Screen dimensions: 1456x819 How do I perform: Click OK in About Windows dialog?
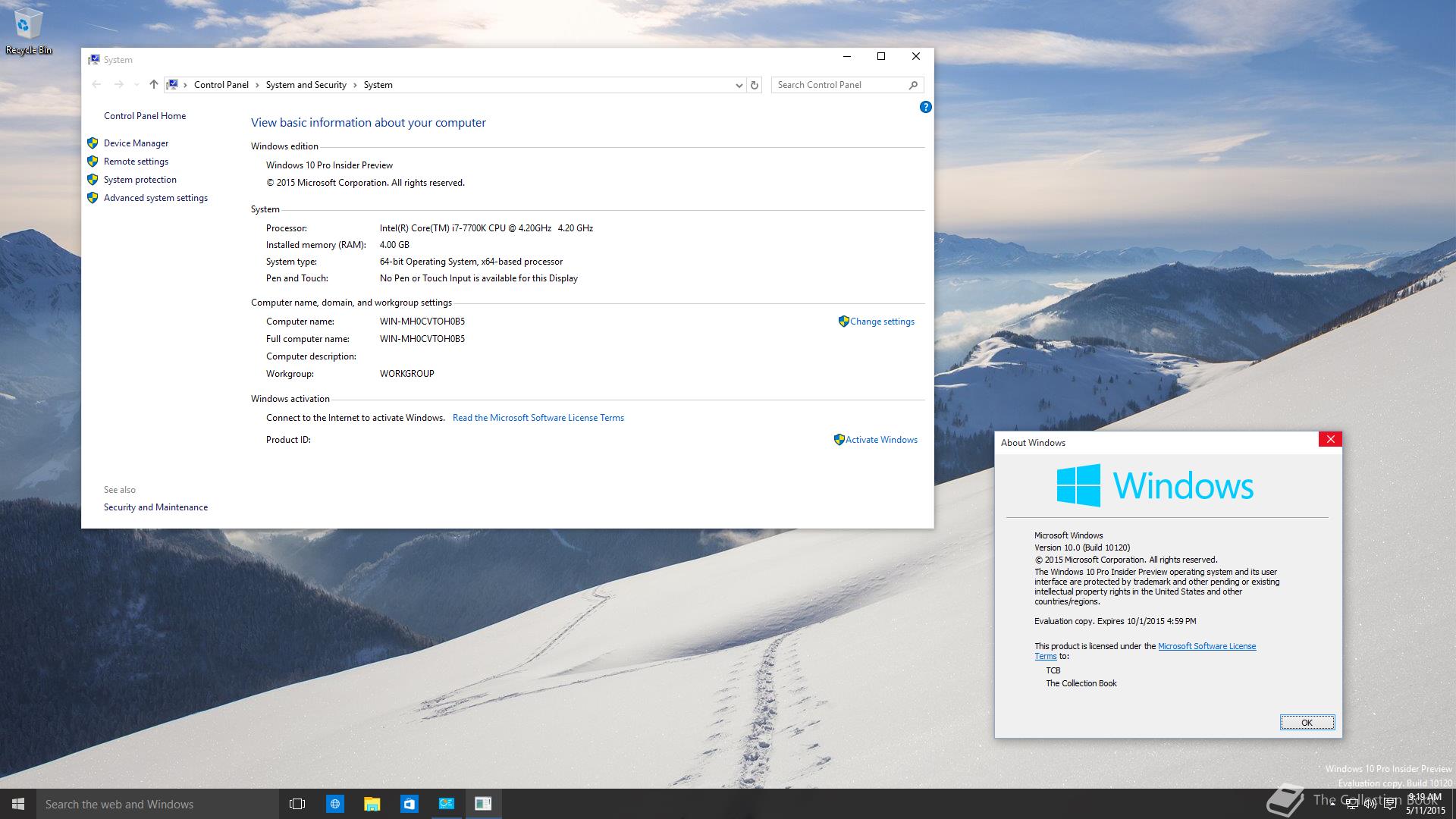[x=1307, y=723]
